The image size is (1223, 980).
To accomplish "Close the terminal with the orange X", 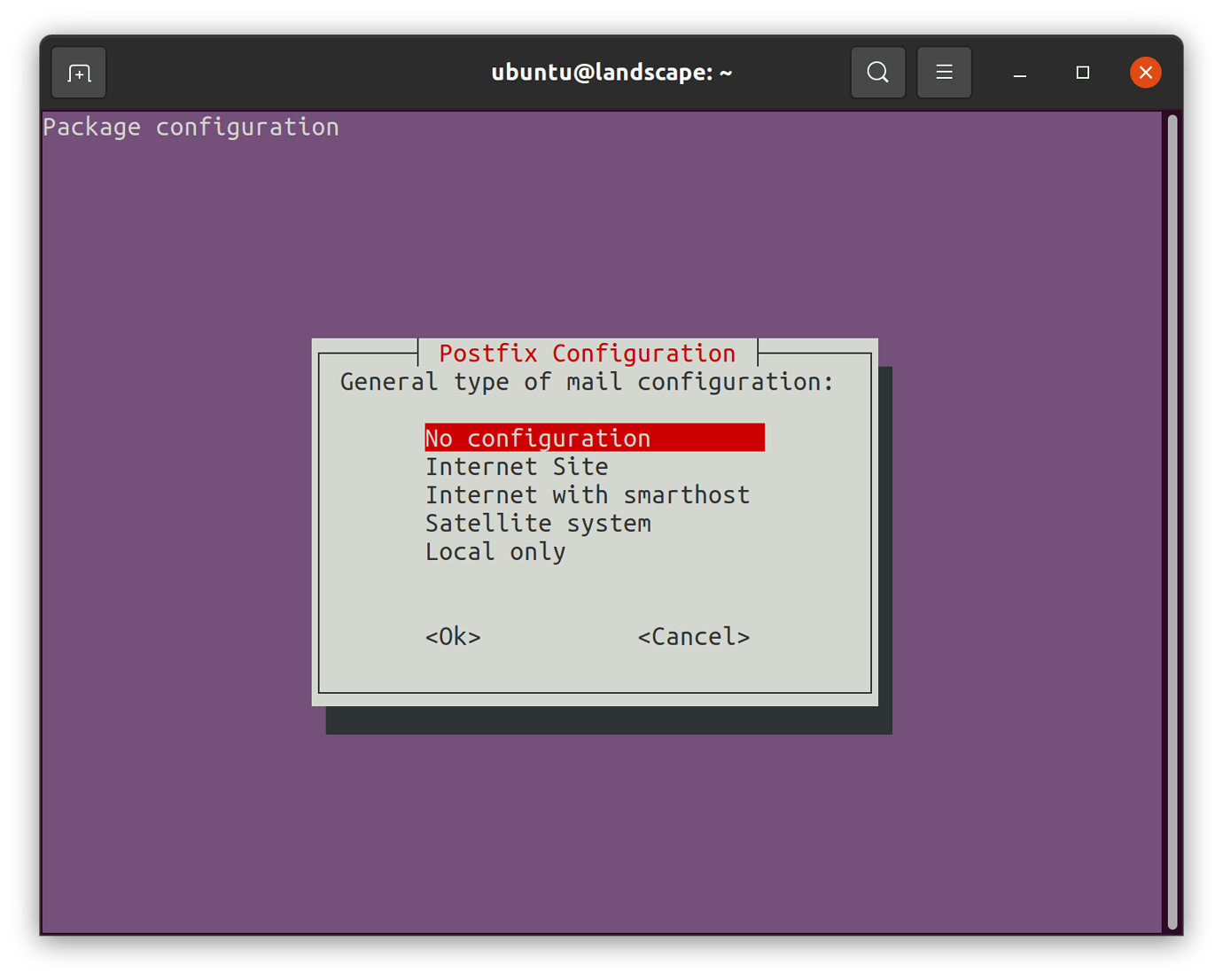I will 1145,73.
